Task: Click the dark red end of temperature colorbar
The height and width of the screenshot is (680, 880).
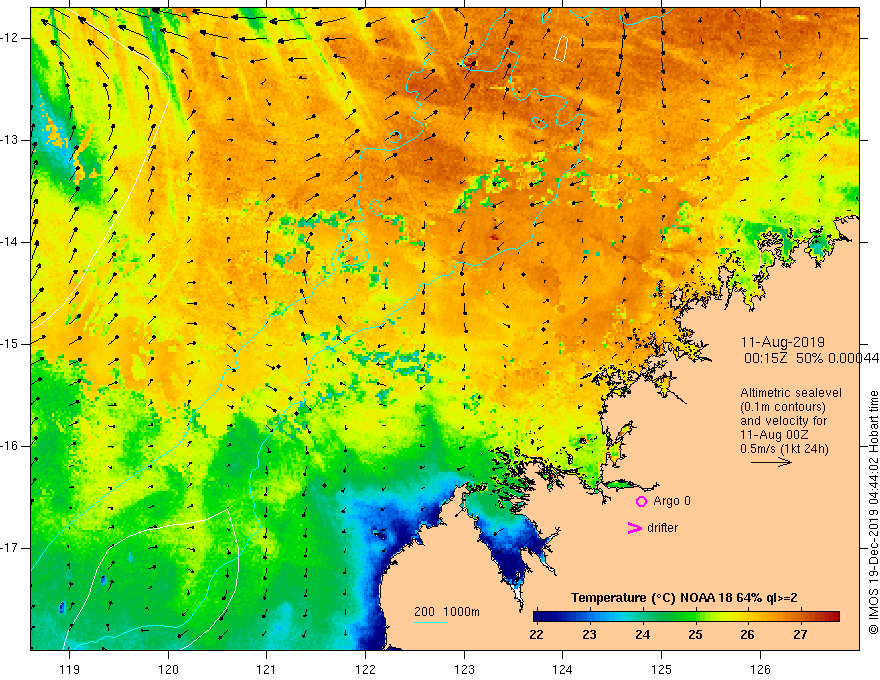Action: point(833,617)
